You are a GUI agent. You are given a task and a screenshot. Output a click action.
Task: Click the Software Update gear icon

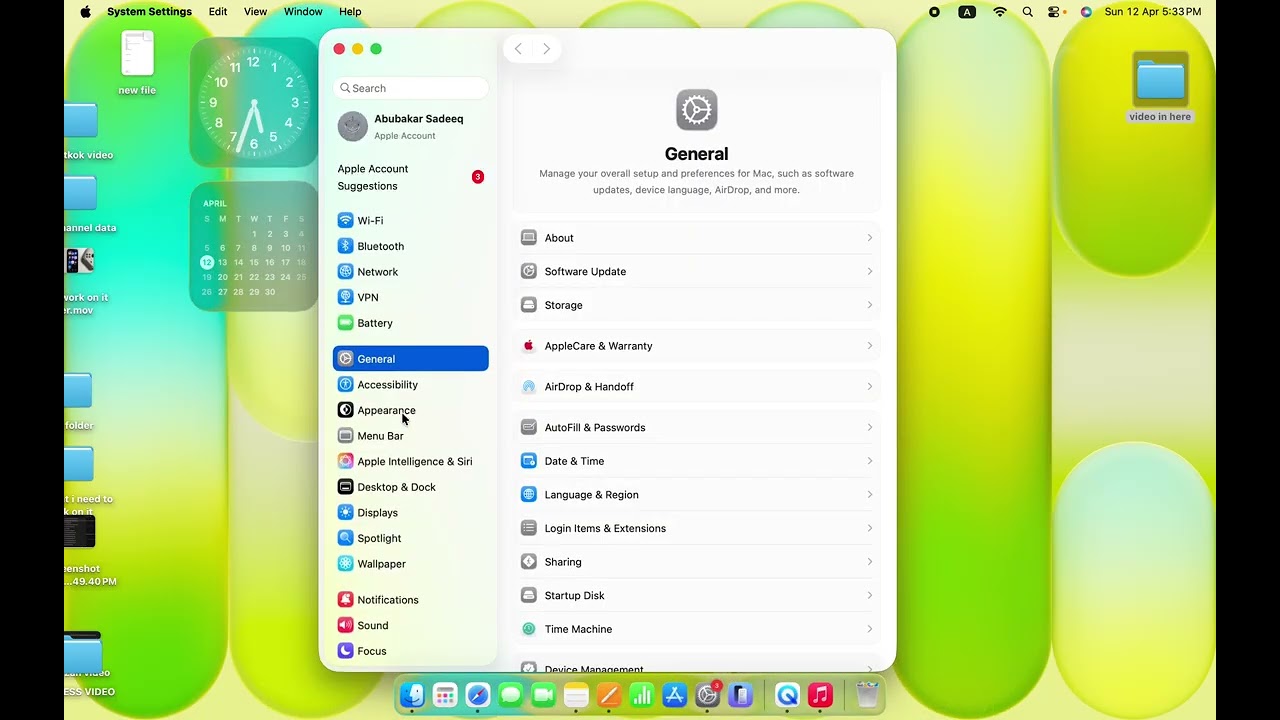pyautogui.click(x=529, y=271)
